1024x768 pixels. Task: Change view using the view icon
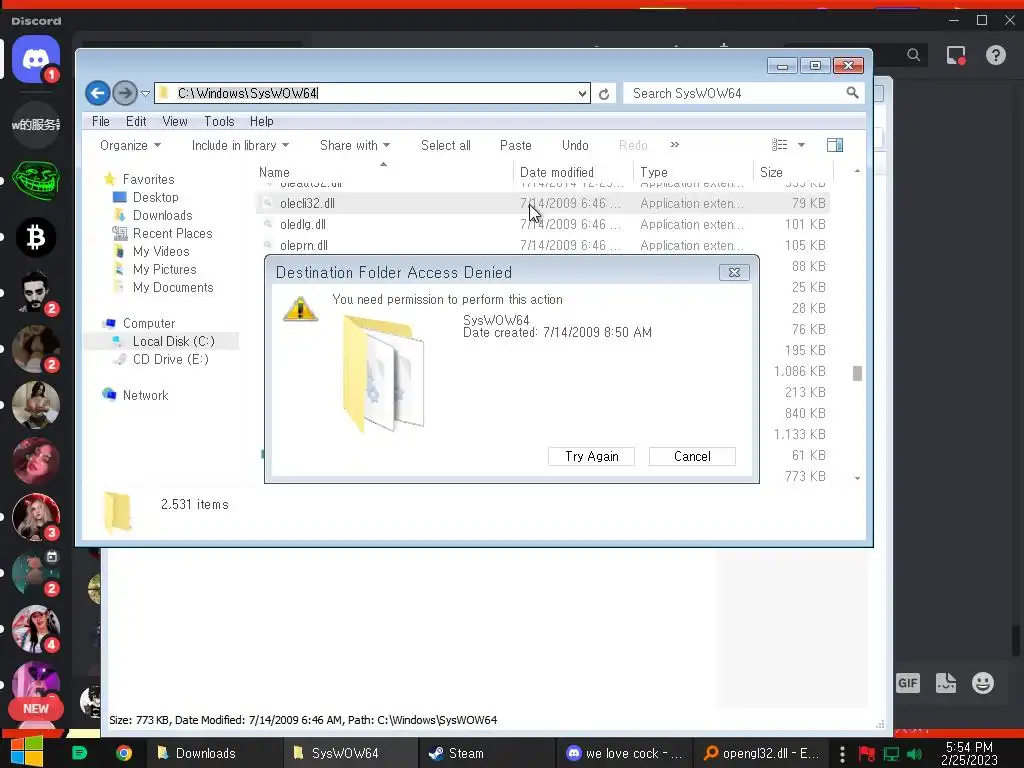(x=779, y=144)
